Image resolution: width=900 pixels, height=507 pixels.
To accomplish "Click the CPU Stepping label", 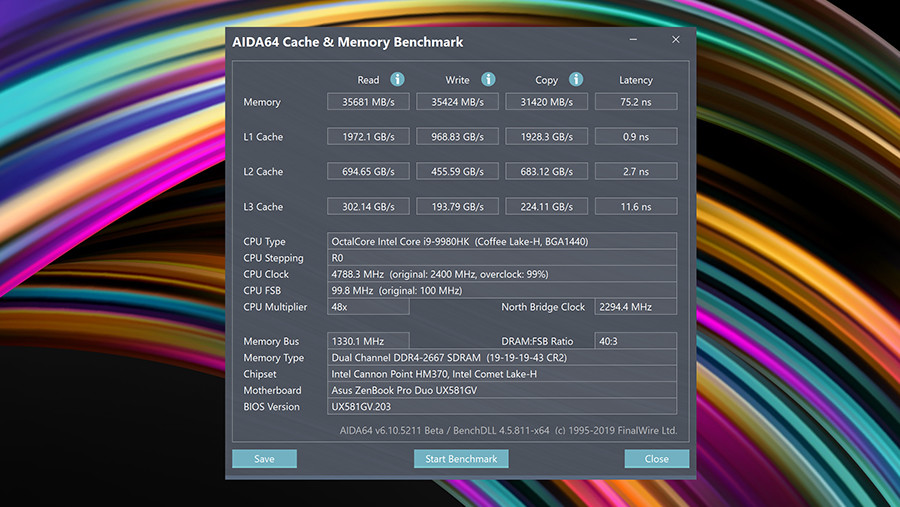I will click(273, 258).
